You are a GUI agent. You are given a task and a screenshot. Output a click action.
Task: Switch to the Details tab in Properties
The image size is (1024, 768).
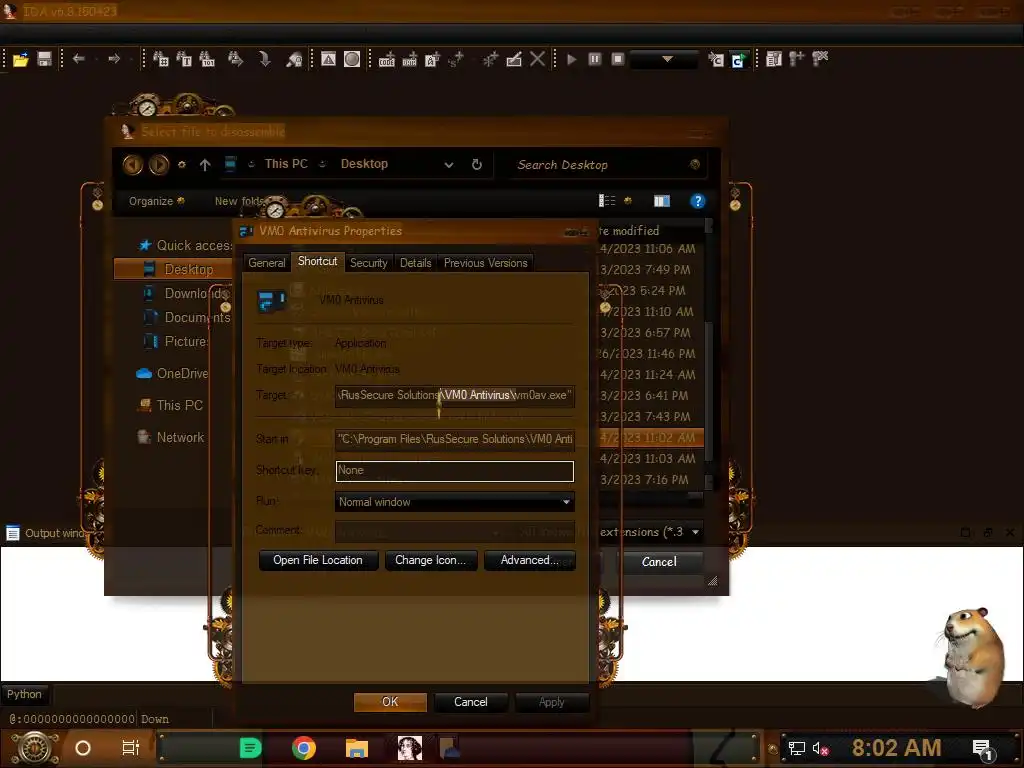415,263
